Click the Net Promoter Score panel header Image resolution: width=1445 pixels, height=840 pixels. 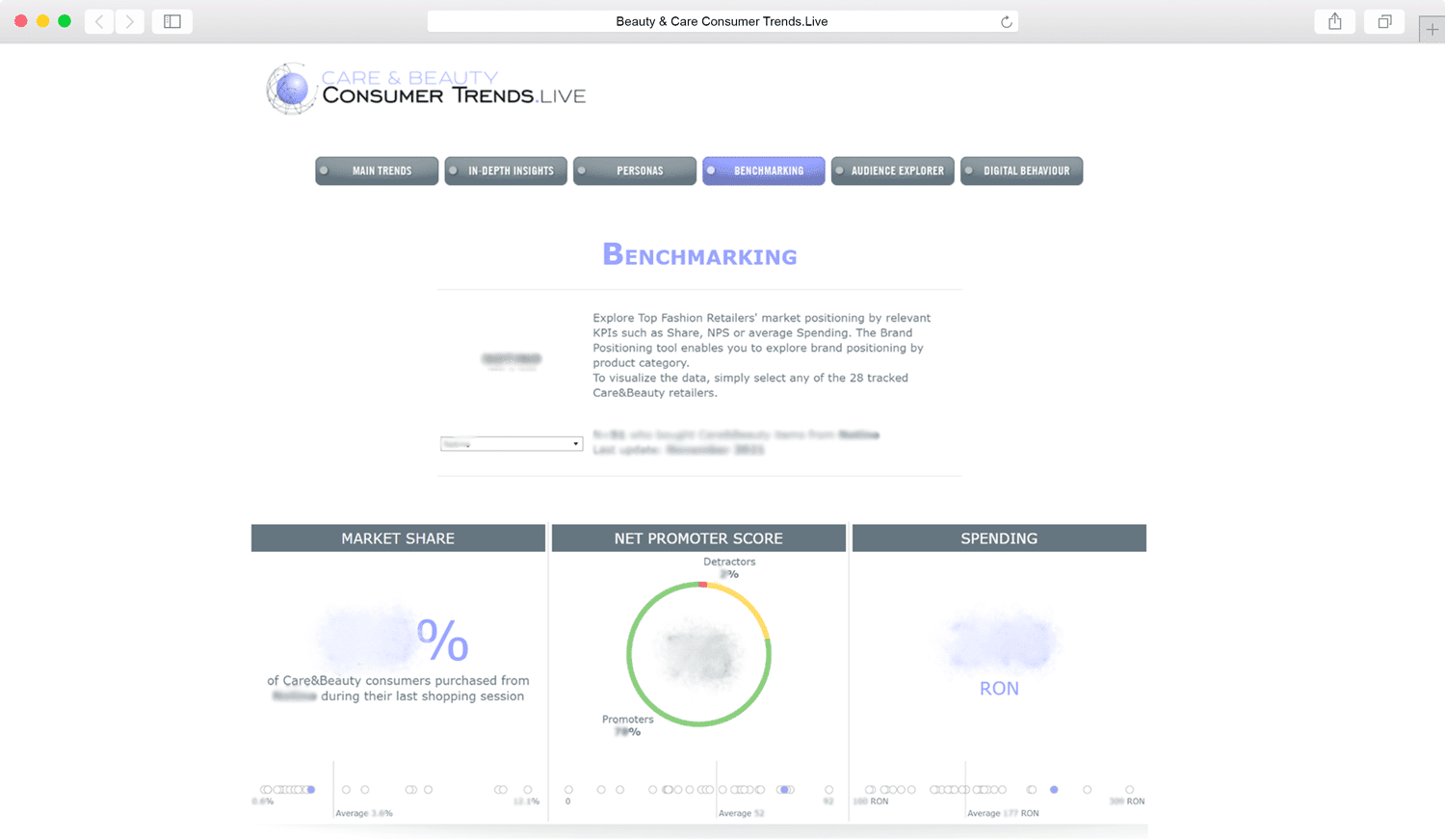point(698,538)
